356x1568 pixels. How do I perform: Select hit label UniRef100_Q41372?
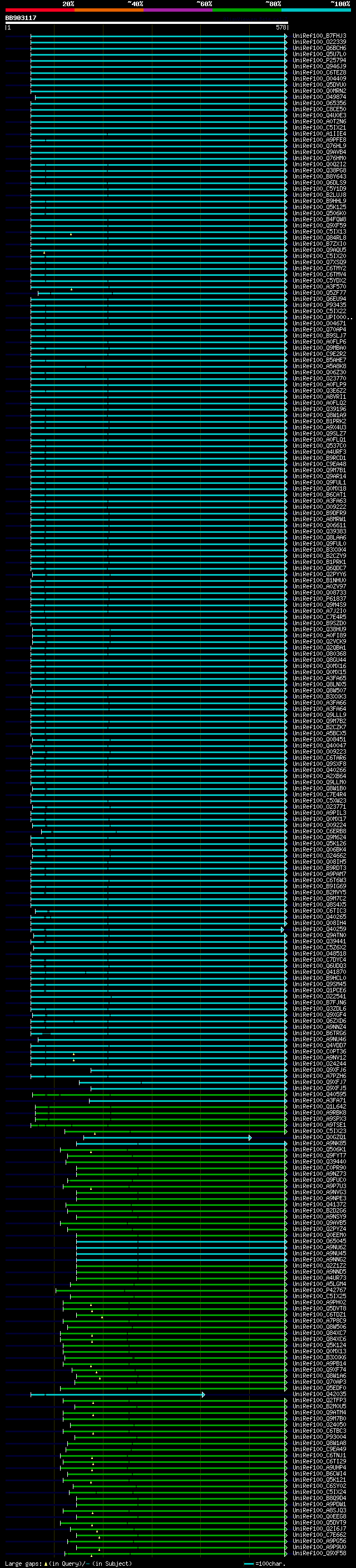(319, 1205)
